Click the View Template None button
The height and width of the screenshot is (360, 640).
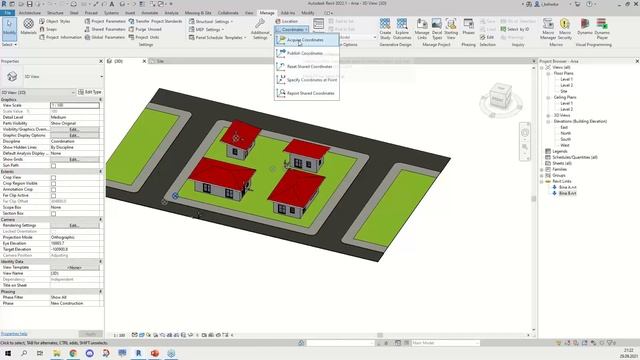74,267
